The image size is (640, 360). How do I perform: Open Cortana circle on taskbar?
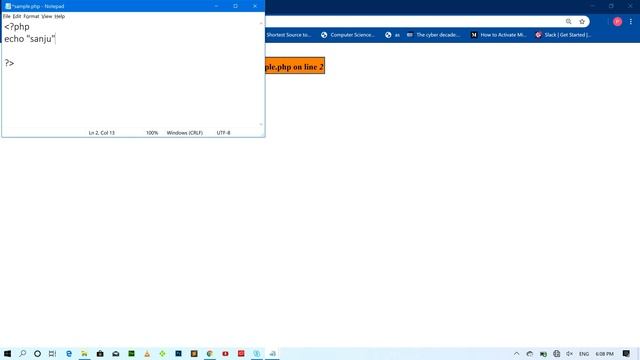pyautogui.click(x=37, y=353)
